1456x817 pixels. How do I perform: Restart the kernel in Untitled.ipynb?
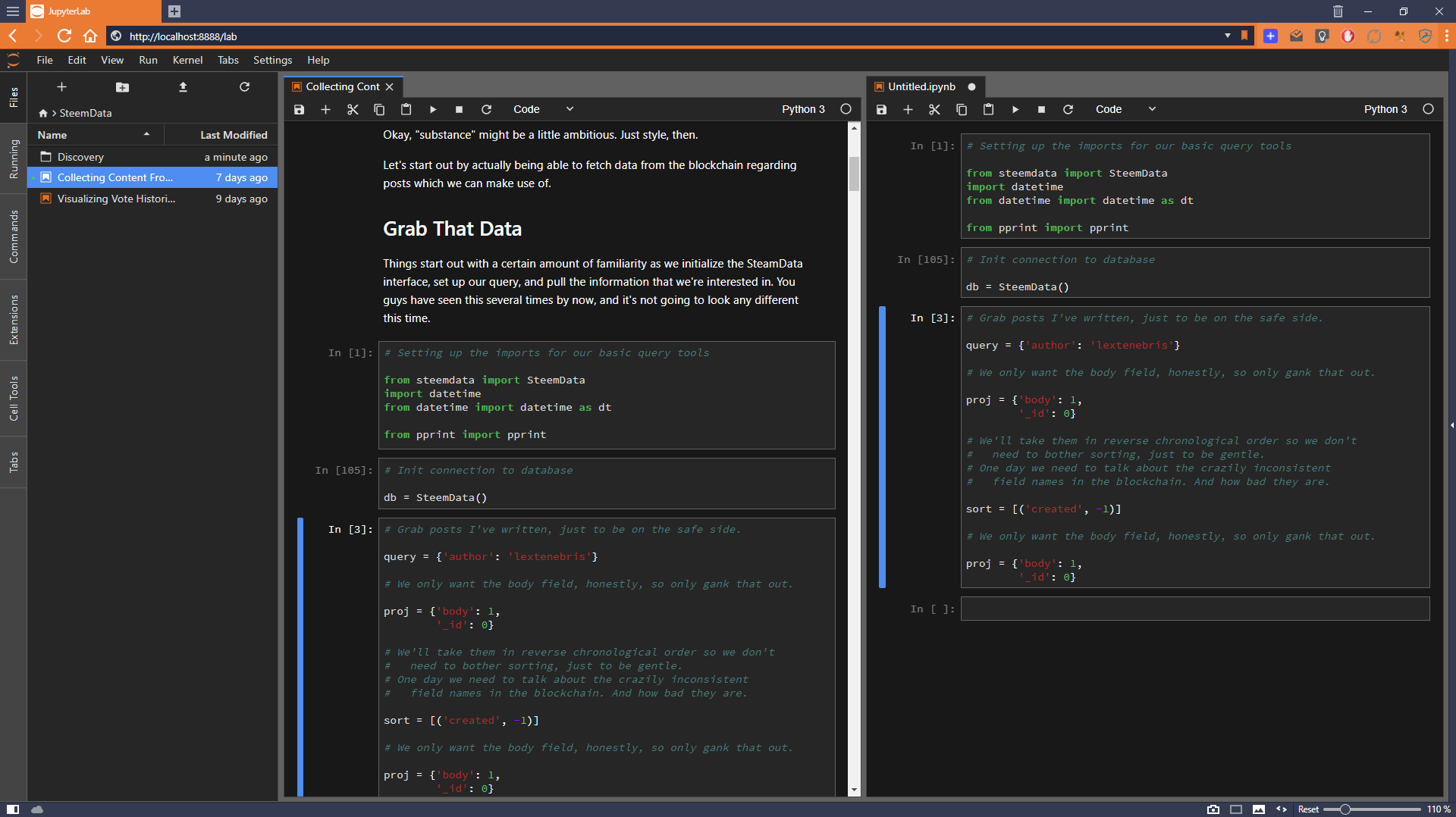(1068, 109)
